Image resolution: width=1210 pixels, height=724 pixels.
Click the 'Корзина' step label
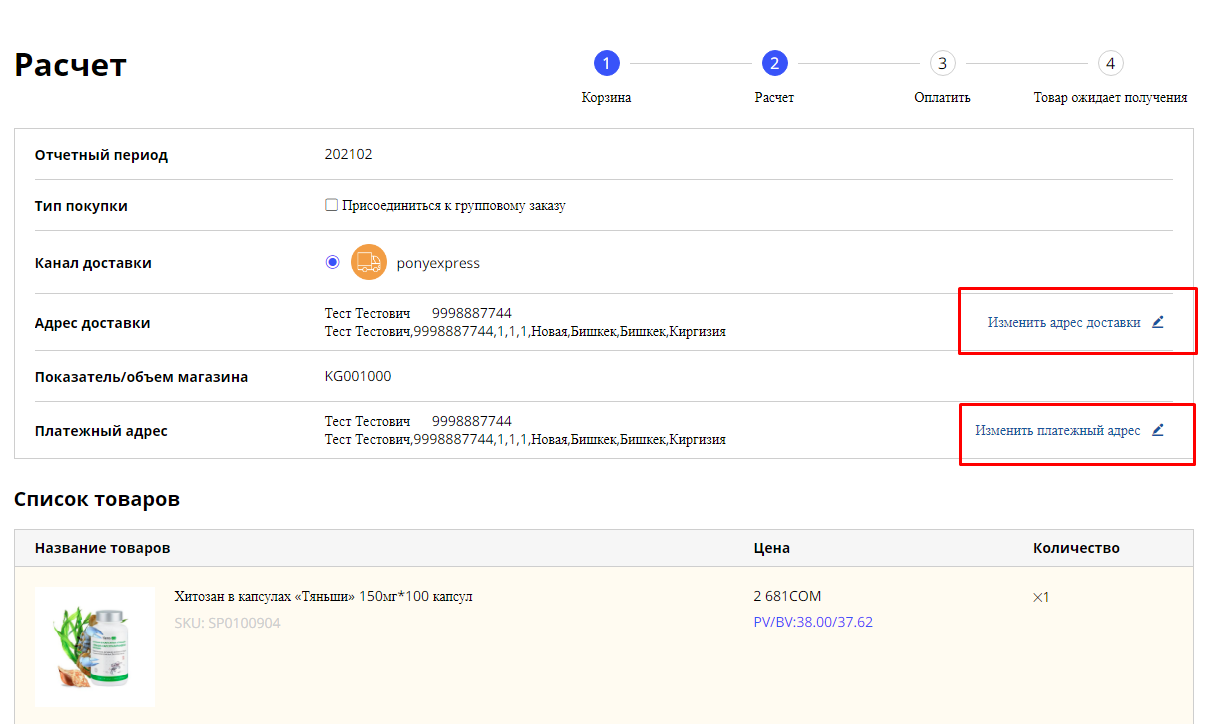coord(606,98)
